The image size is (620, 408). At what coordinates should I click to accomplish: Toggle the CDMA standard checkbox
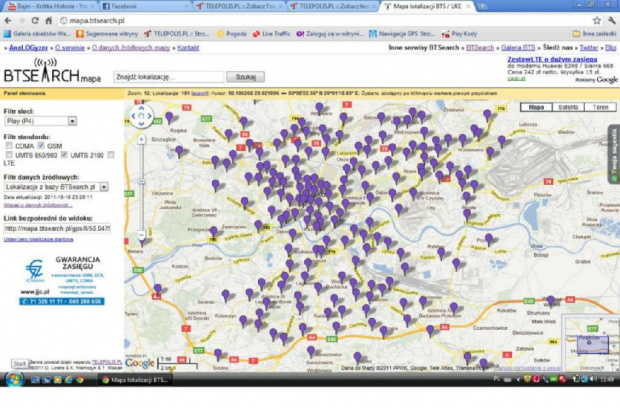(x=9, y=146)
